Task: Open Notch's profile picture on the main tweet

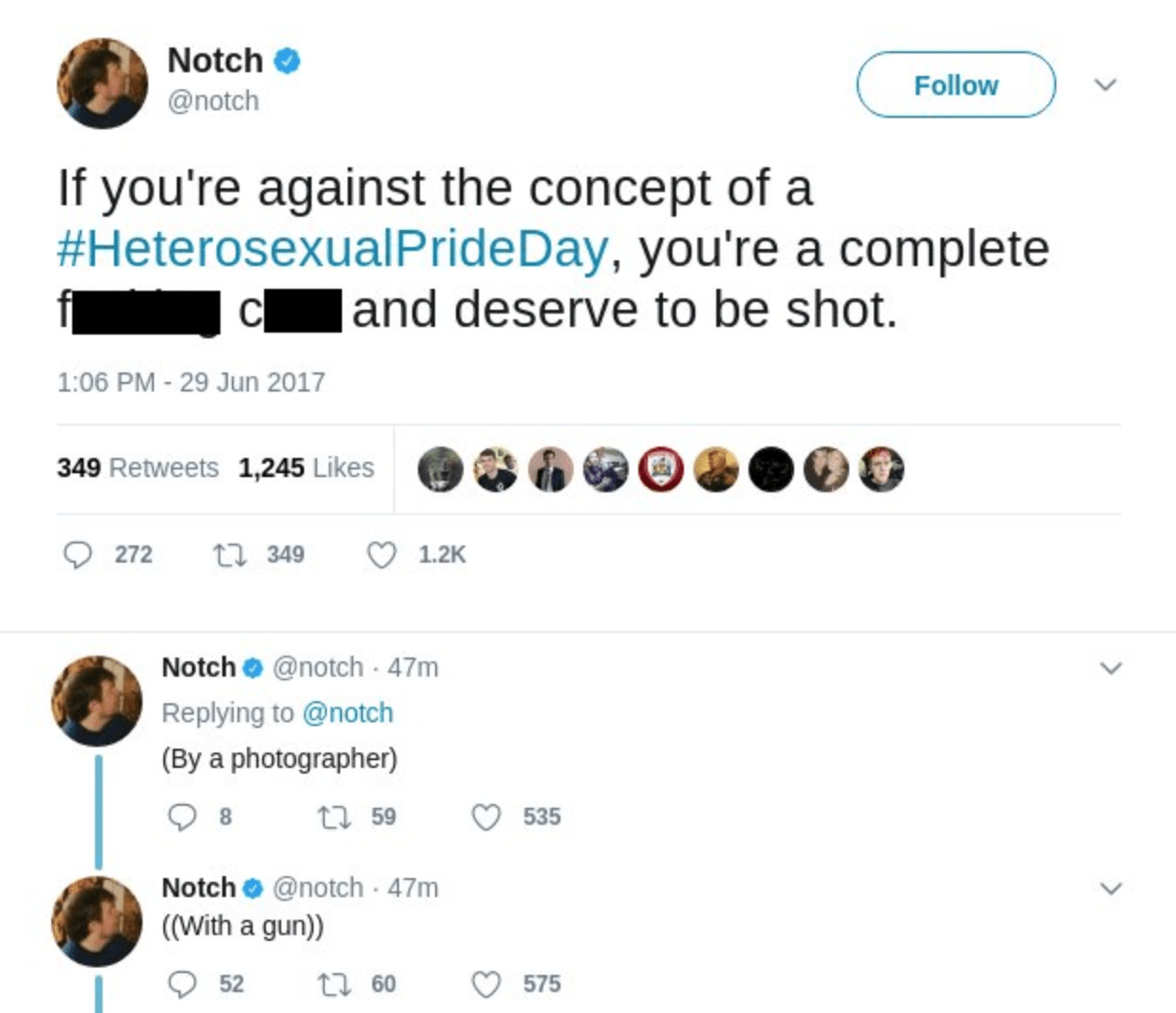Action: pyautogui.click(x=103, y=84)
